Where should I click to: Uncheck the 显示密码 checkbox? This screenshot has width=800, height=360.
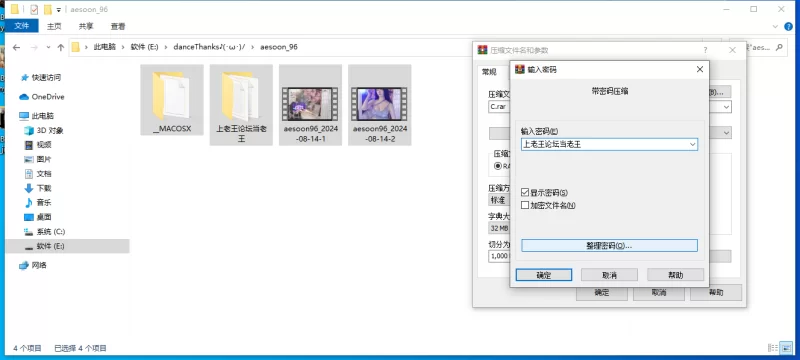pos(525,193)
